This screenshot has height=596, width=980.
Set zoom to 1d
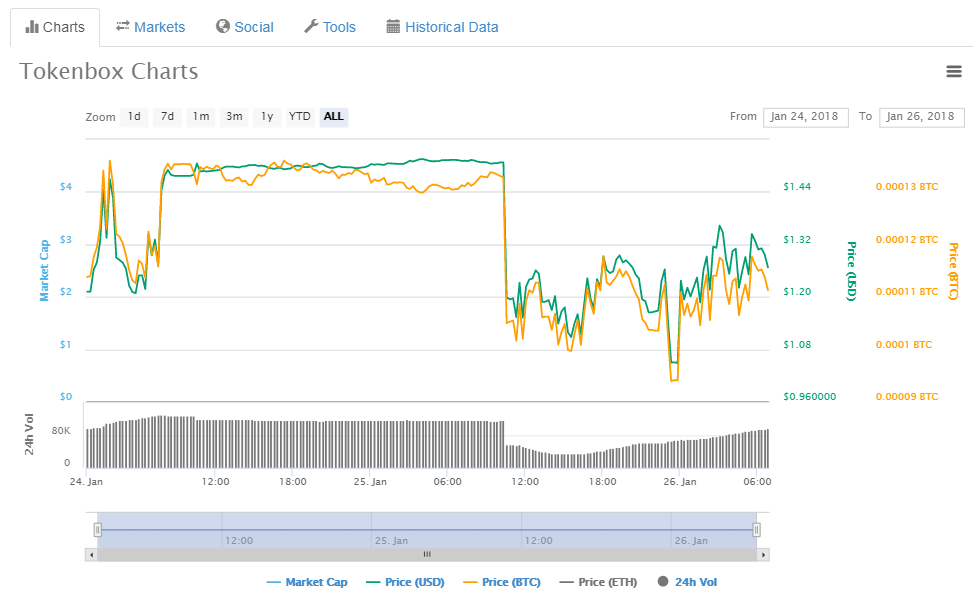[134, 117]
